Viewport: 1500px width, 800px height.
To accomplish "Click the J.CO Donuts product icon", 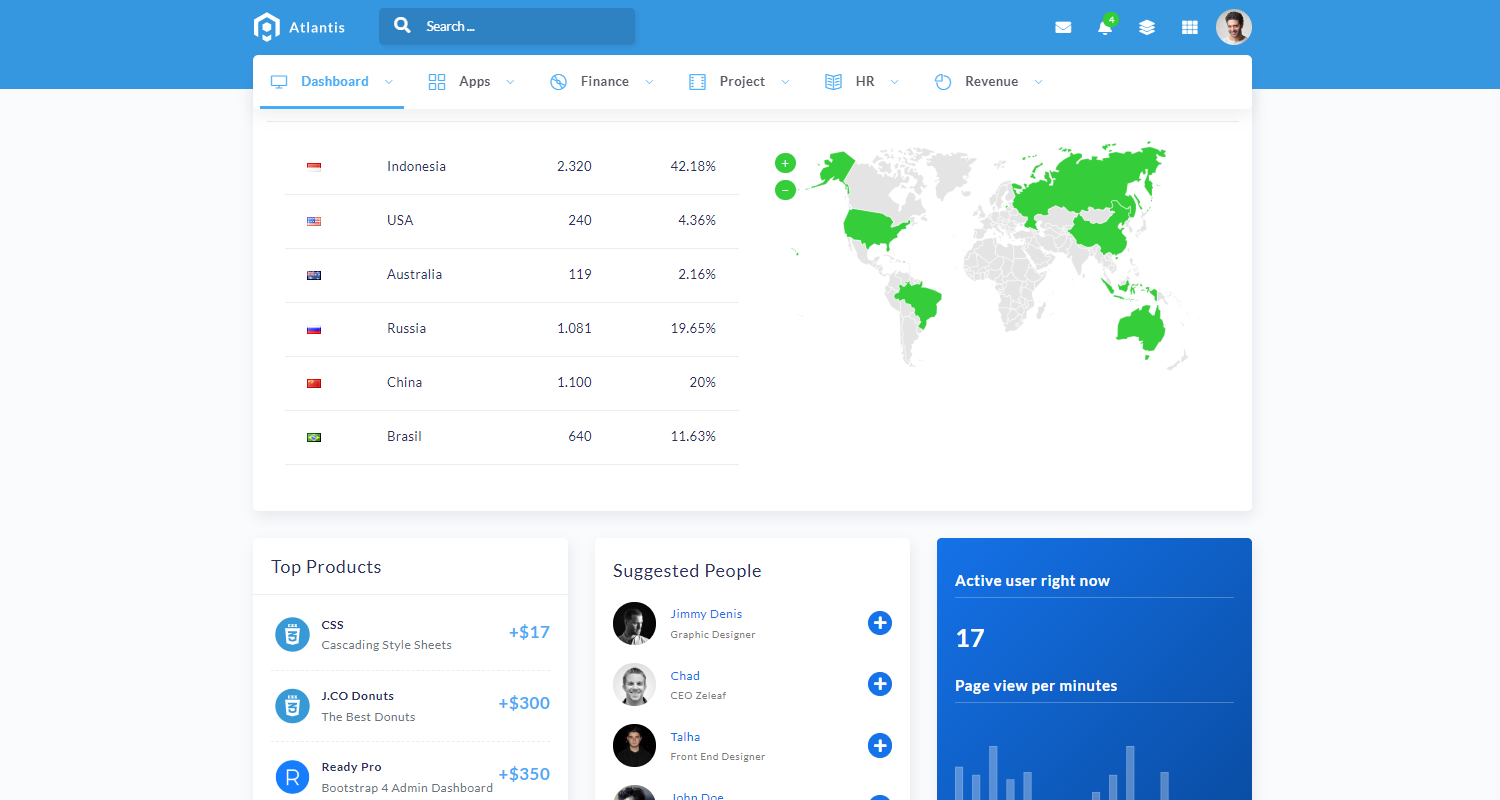I will point(292,706).
